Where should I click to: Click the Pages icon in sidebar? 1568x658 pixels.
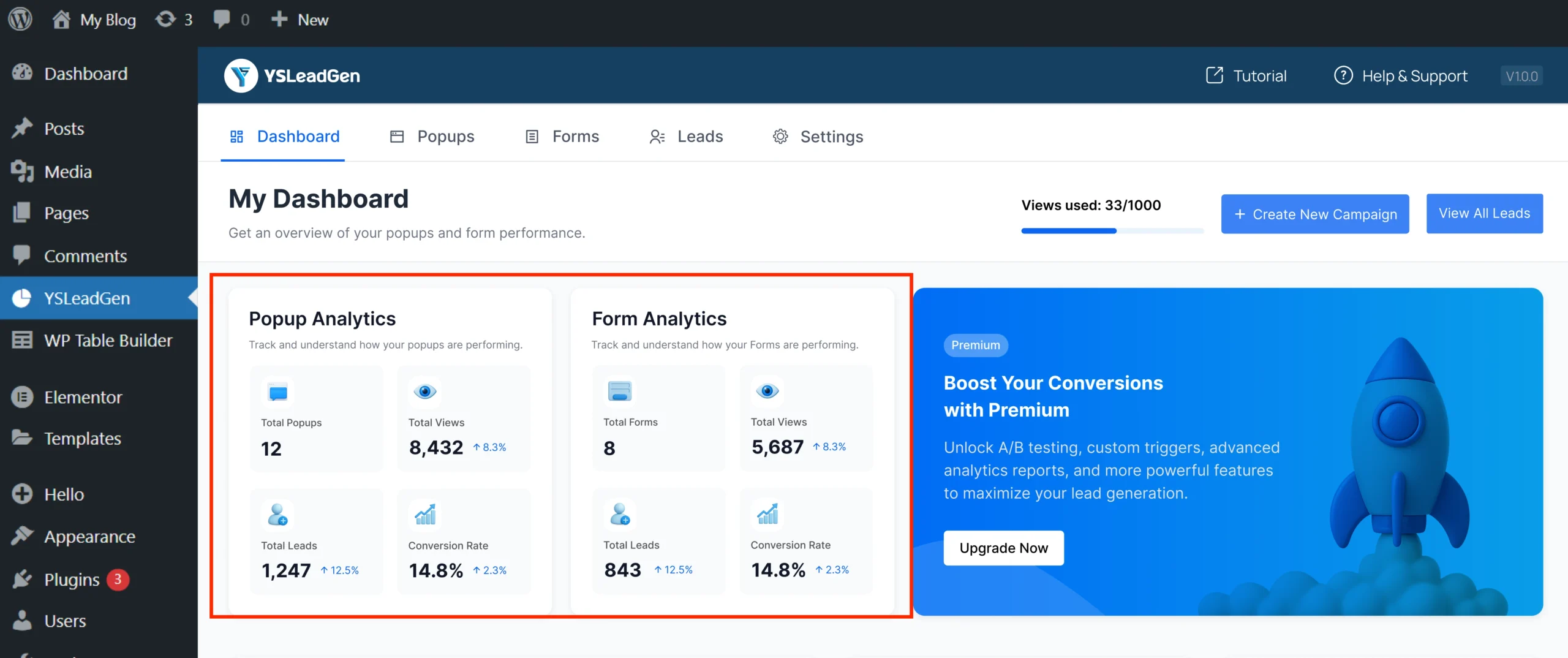click(22, 213)
